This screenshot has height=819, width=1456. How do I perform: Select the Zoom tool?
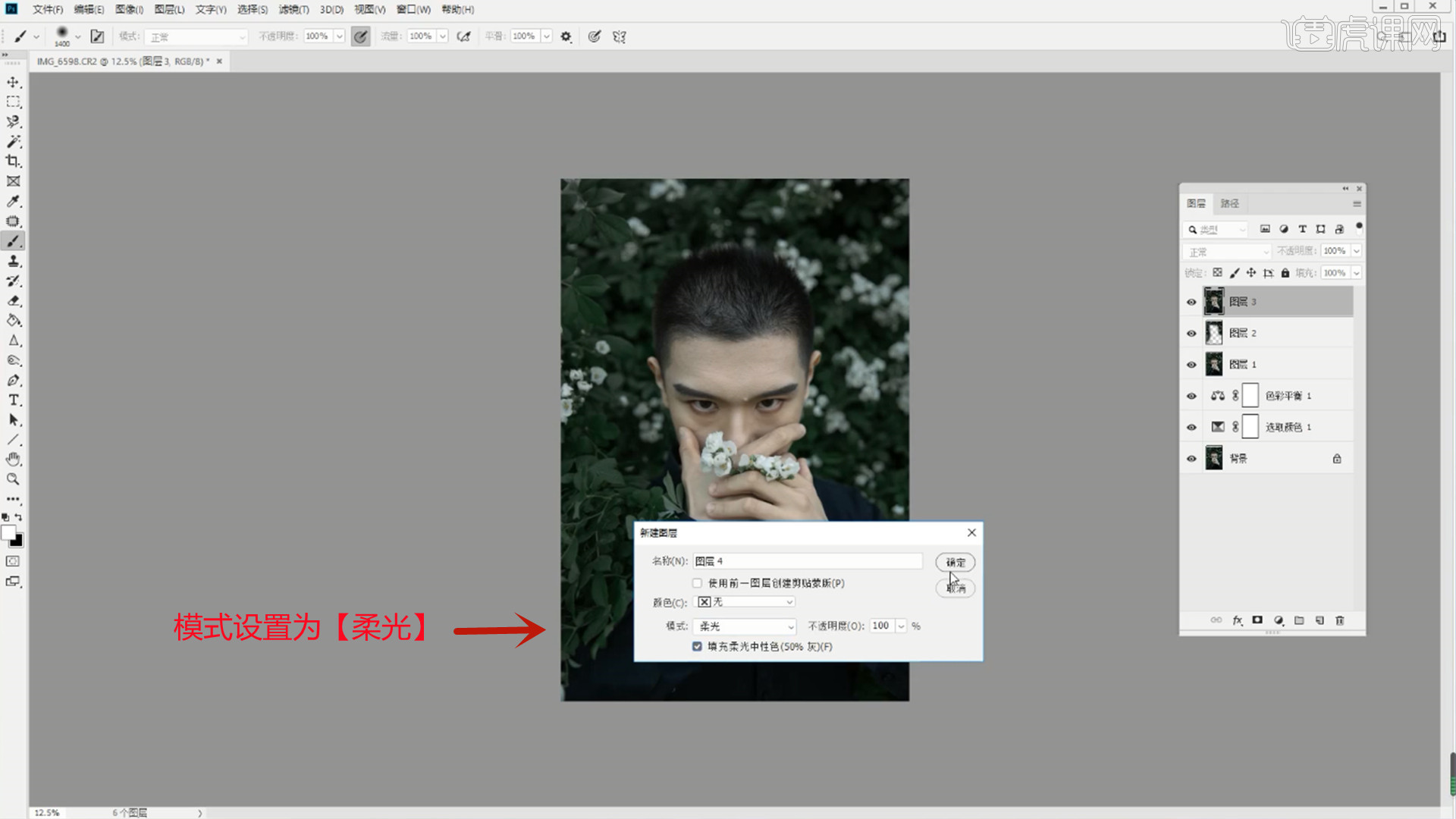(13, 479)
